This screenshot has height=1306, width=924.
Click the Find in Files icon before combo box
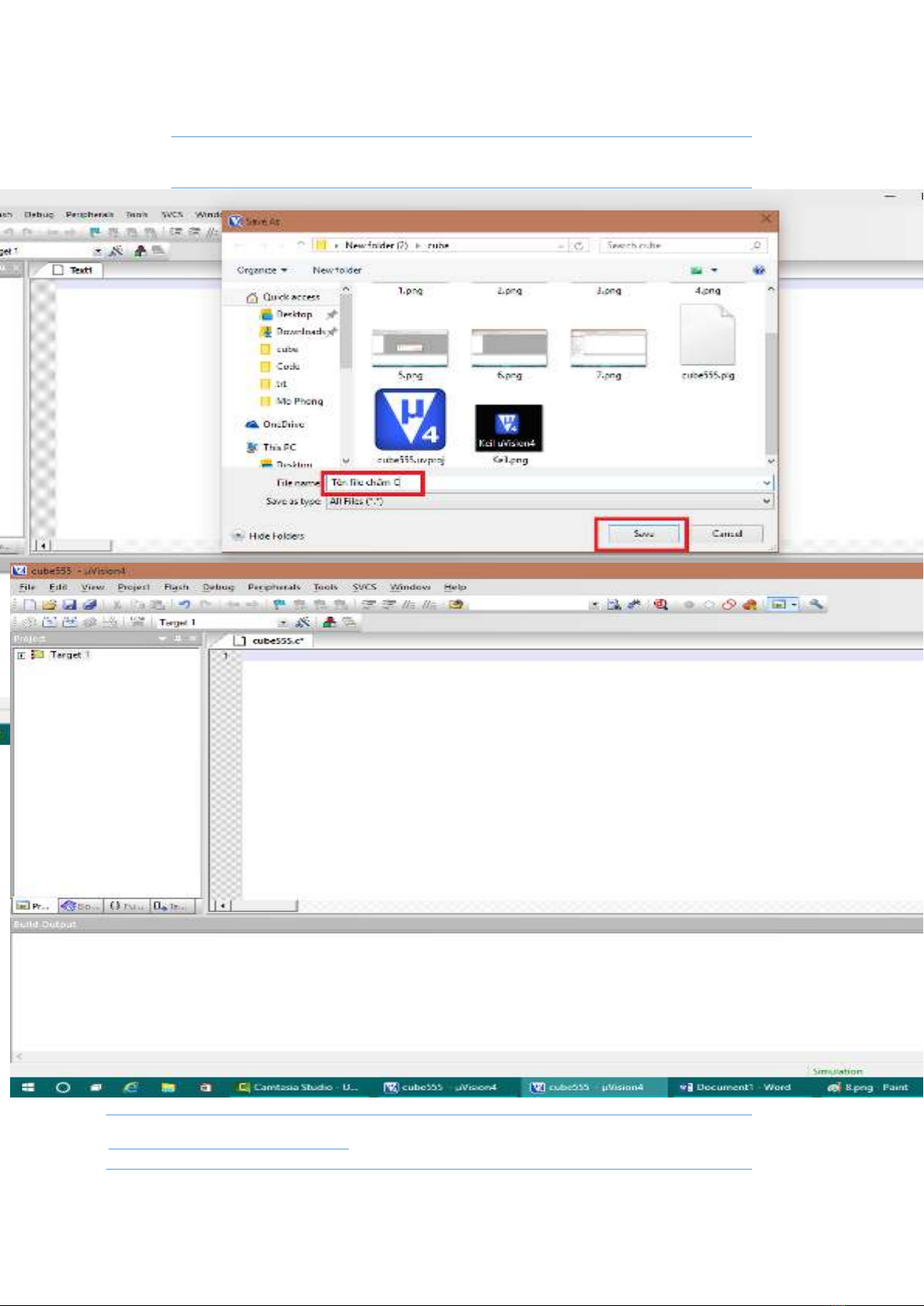tap(457, 605)
